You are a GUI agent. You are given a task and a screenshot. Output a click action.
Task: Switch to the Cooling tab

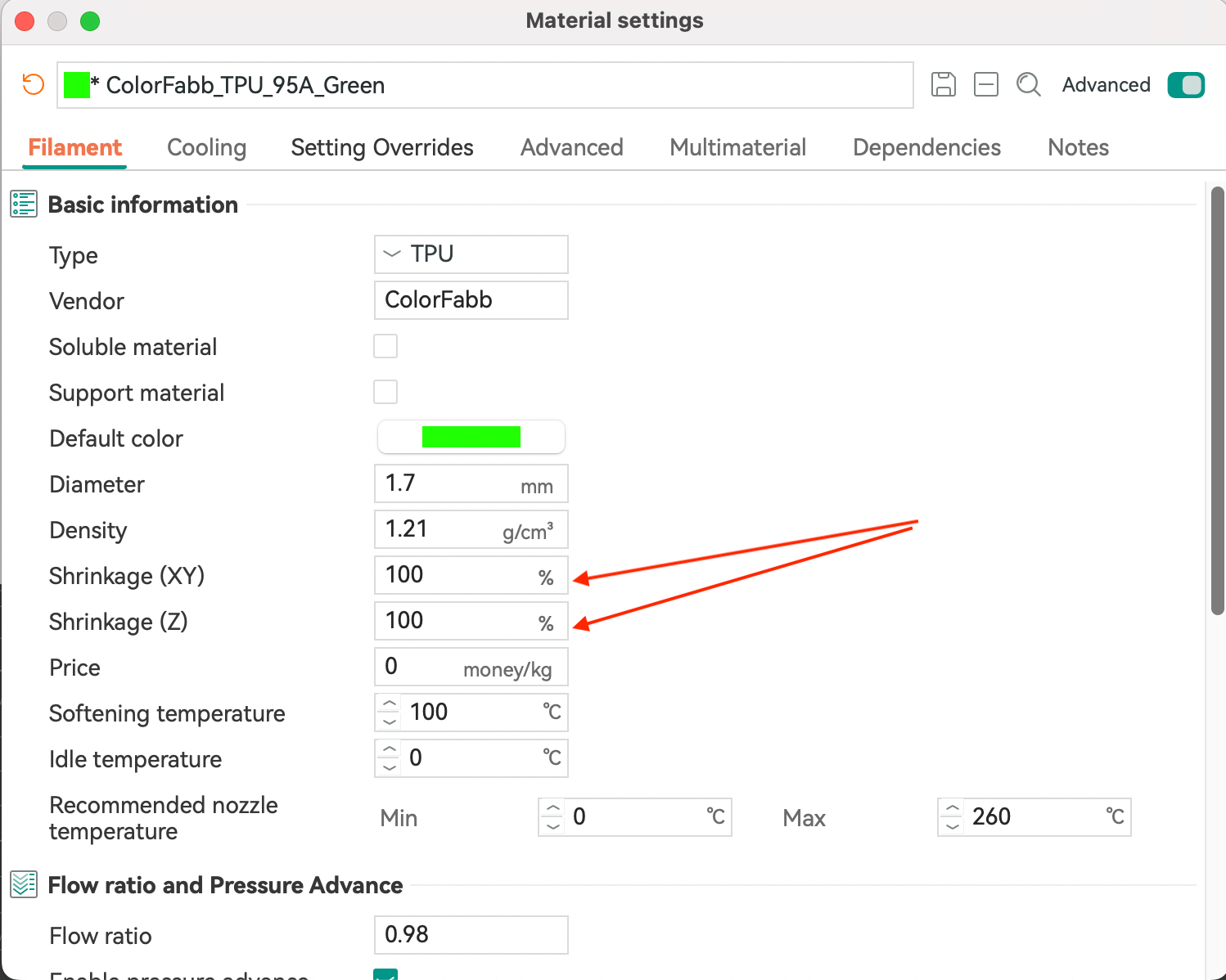pyautogui.click(x=206, y=147)
